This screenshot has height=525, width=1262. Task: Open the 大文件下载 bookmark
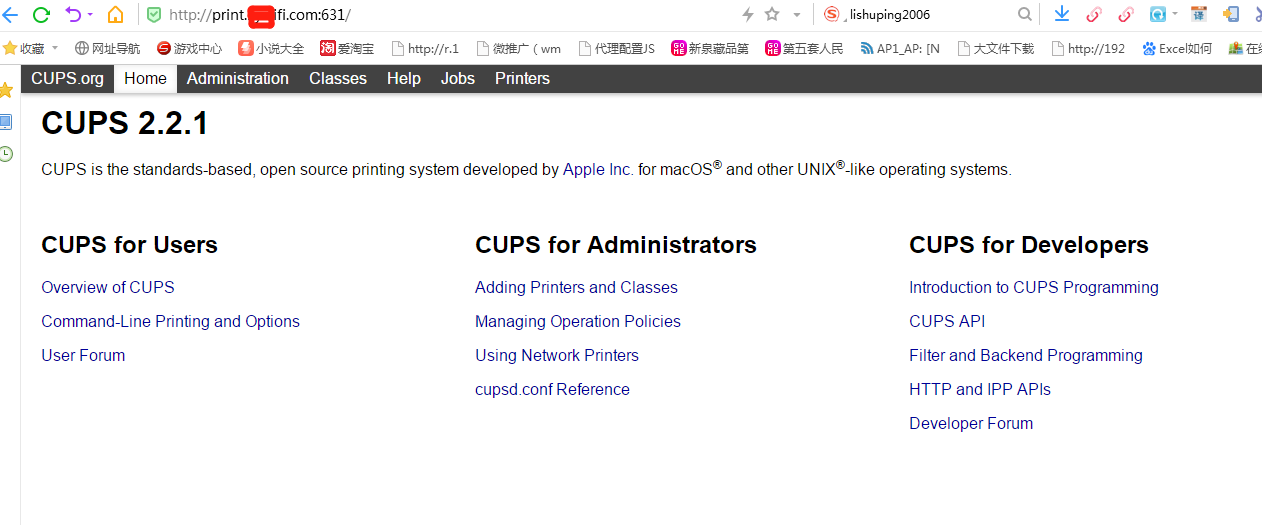(996, 48)
